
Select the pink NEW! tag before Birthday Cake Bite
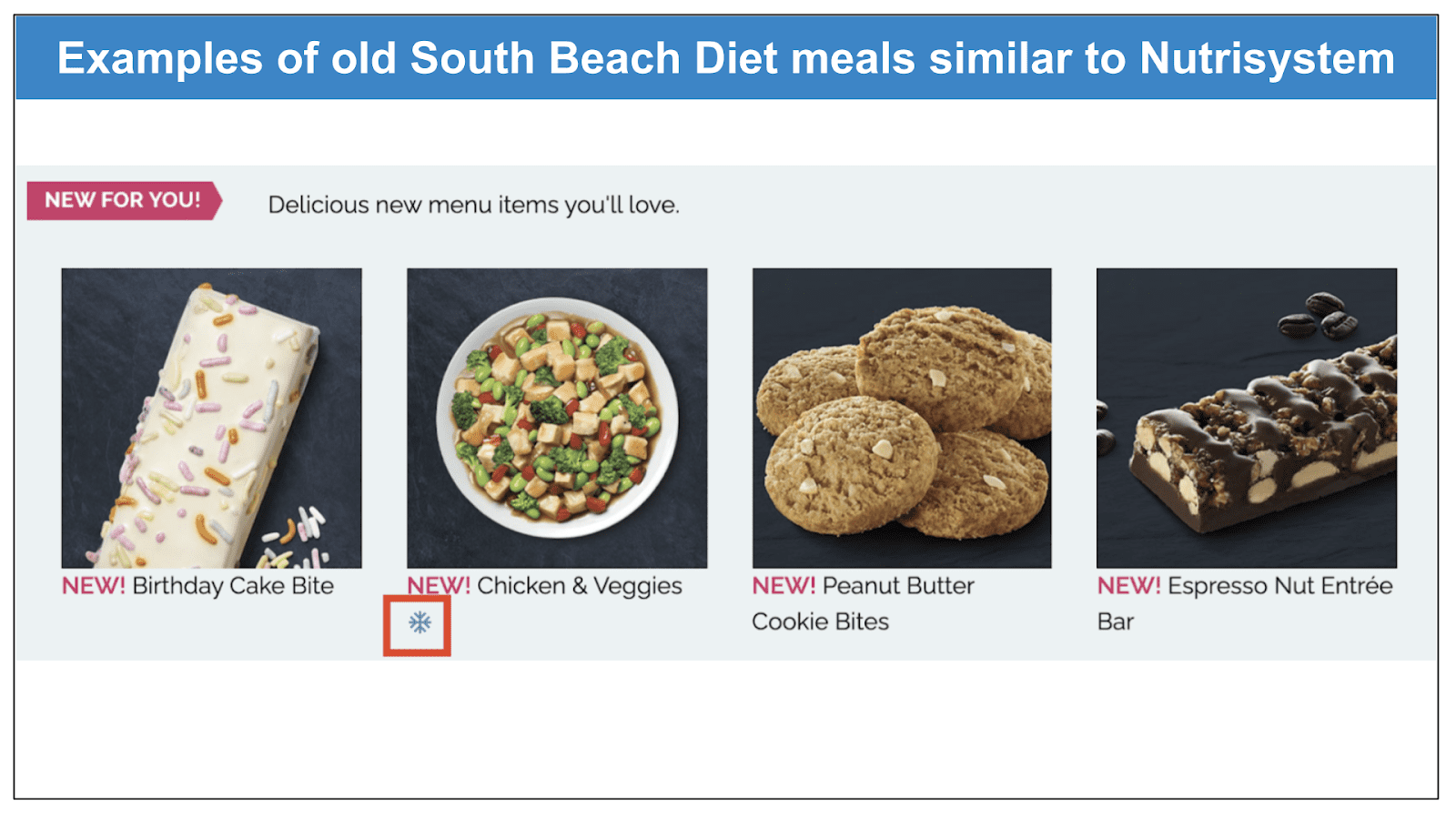(94, 585)
